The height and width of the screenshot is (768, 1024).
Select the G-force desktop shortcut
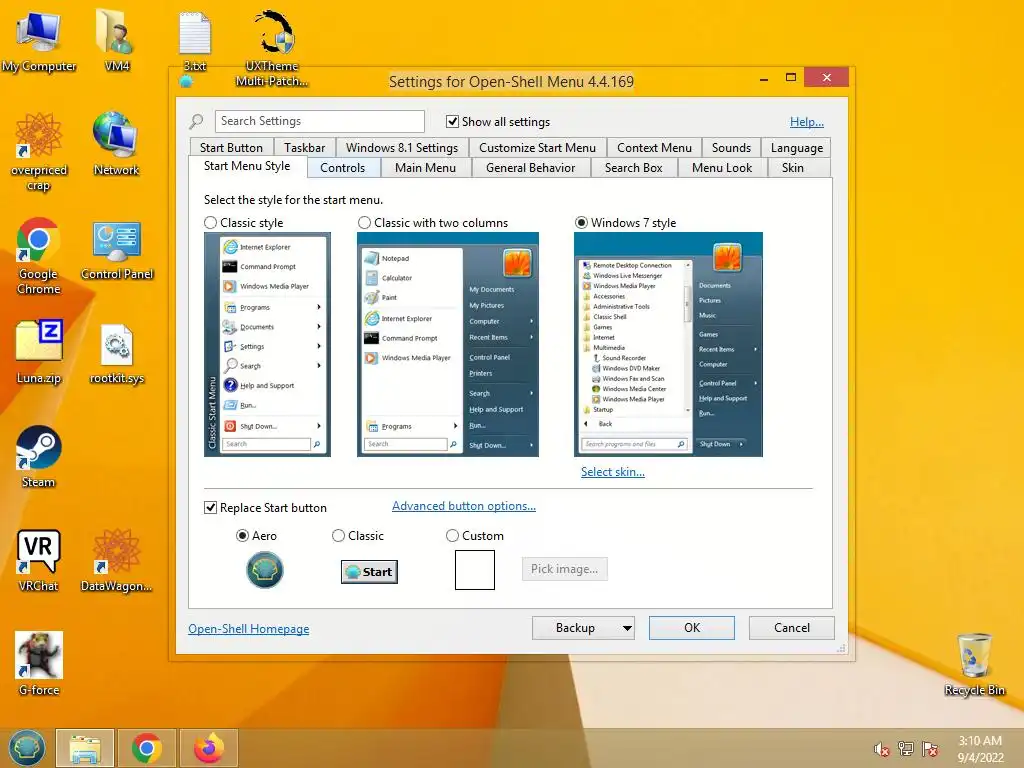click(39, 664)
